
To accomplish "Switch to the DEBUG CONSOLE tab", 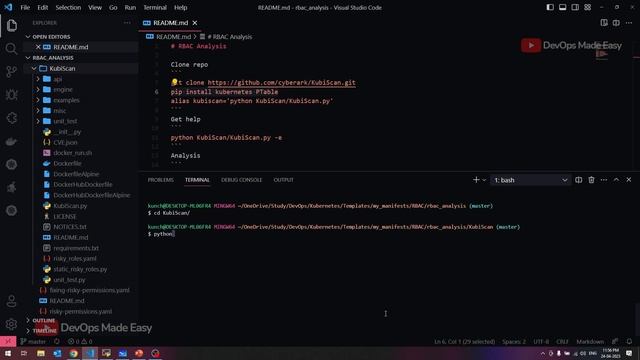I will click(241, 180).
